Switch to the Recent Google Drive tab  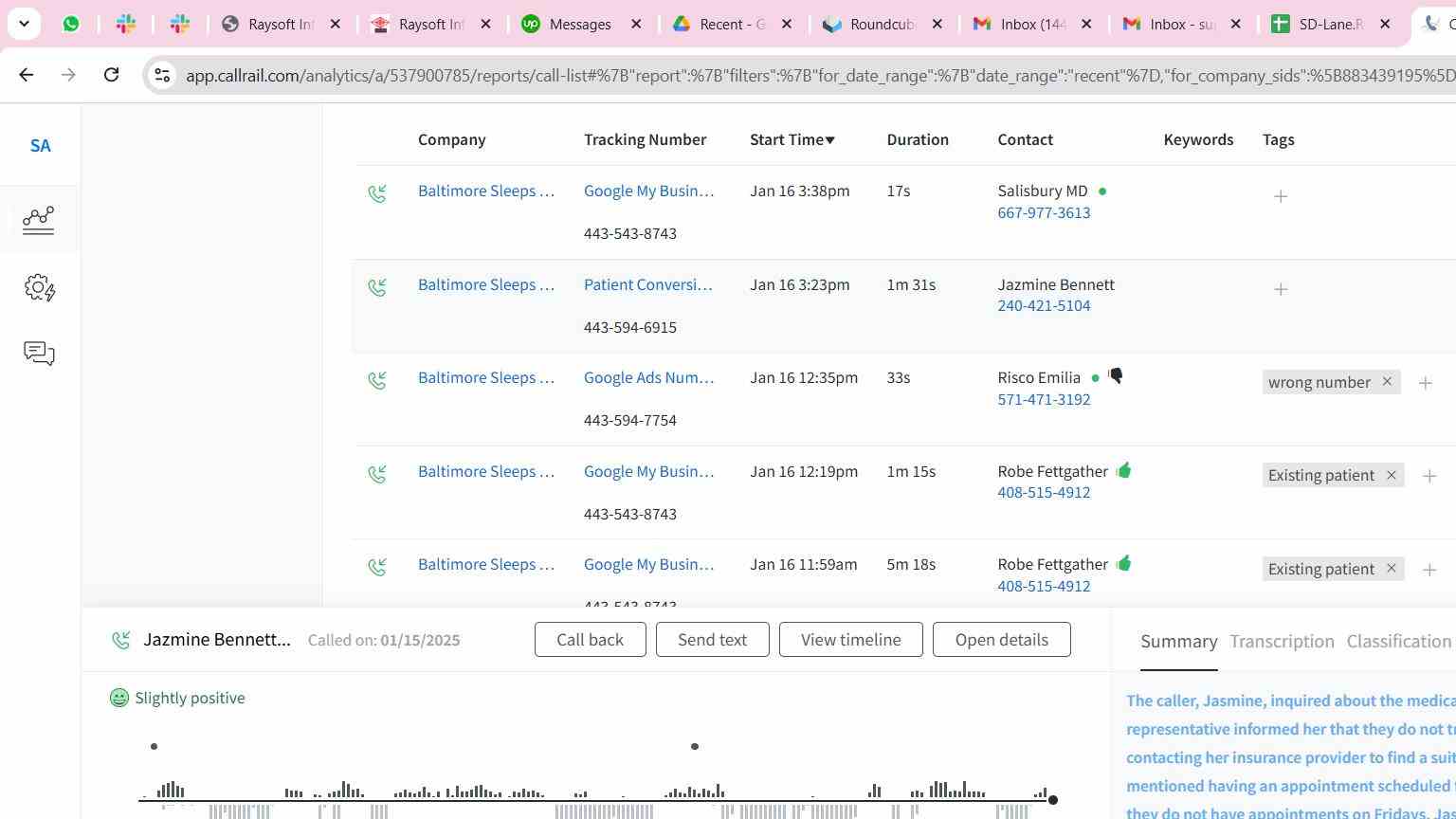[731, 24]
